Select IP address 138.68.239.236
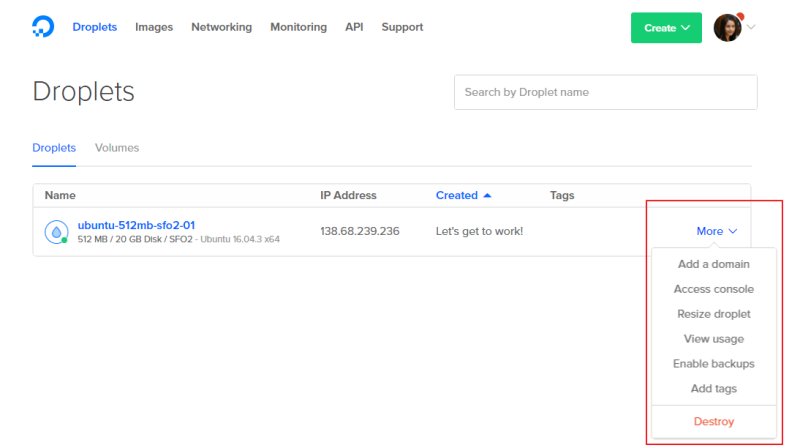Image resolution: width=800 pixels, height=448 pixels. pyautogui.click(x=360, y=231)
